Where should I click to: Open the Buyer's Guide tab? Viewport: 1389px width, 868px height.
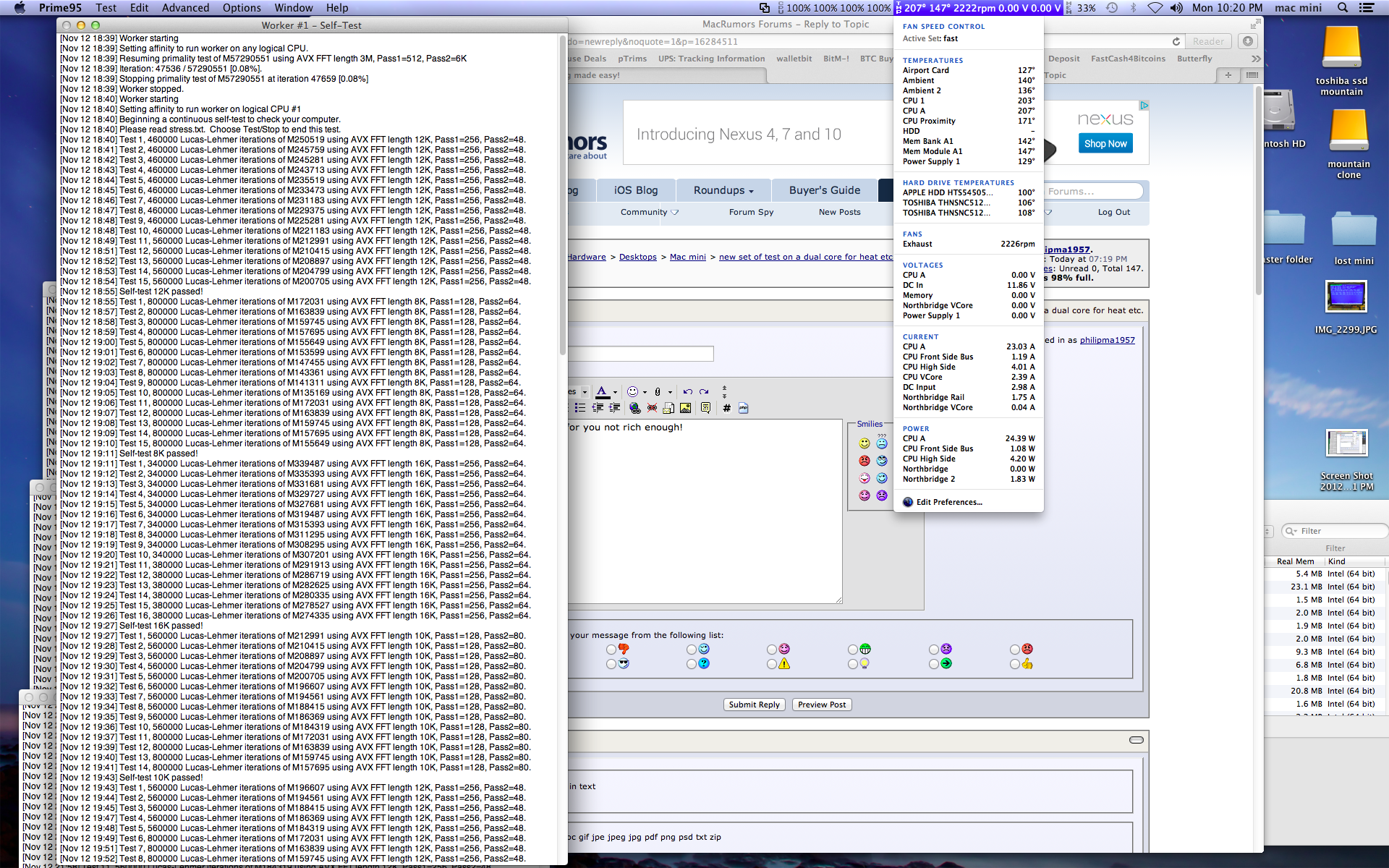tap(825, 190)
